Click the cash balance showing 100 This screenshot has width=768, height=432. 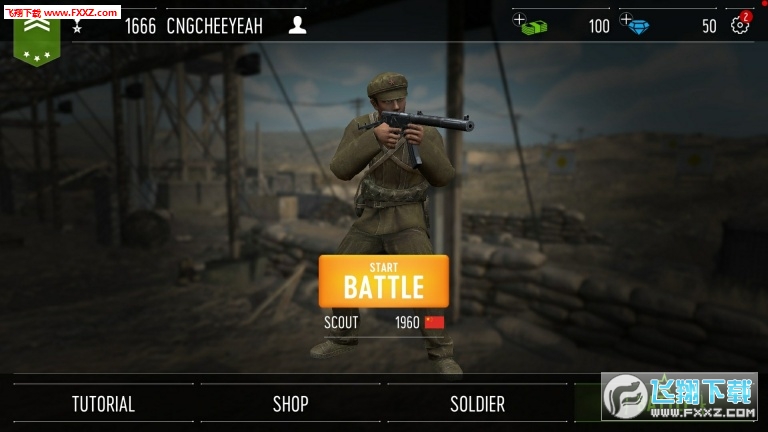pos(599,26)
